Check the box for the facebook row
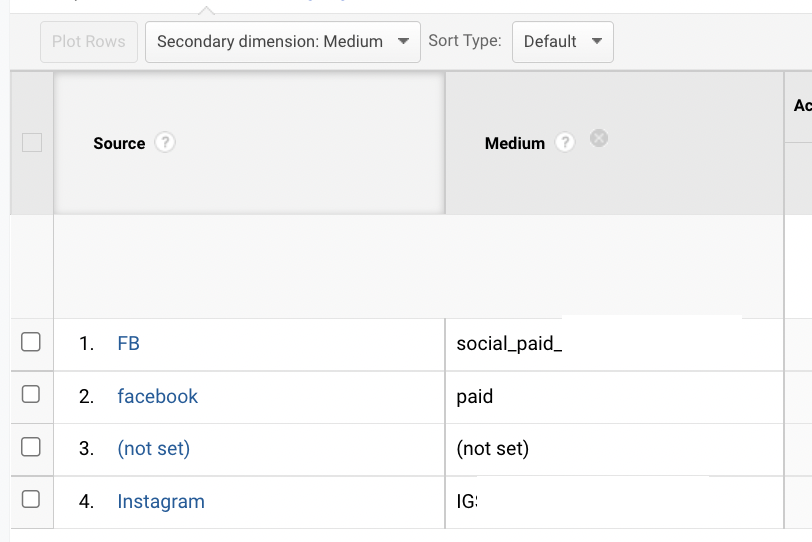The height and width of the screenshot is (542, 812). [31, 394]
